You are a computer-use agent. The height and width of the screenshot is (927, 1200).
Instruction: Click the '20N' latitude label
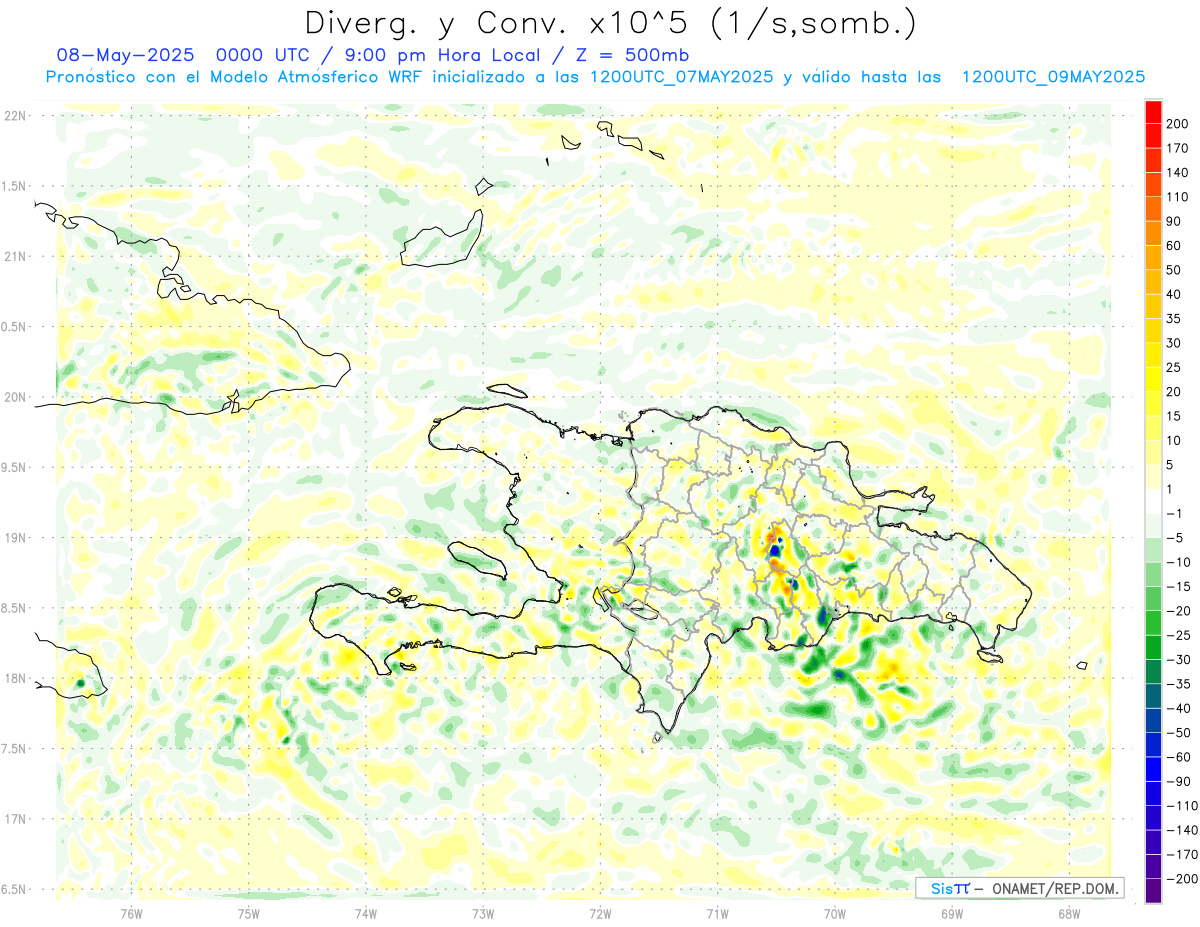(15, 397)
